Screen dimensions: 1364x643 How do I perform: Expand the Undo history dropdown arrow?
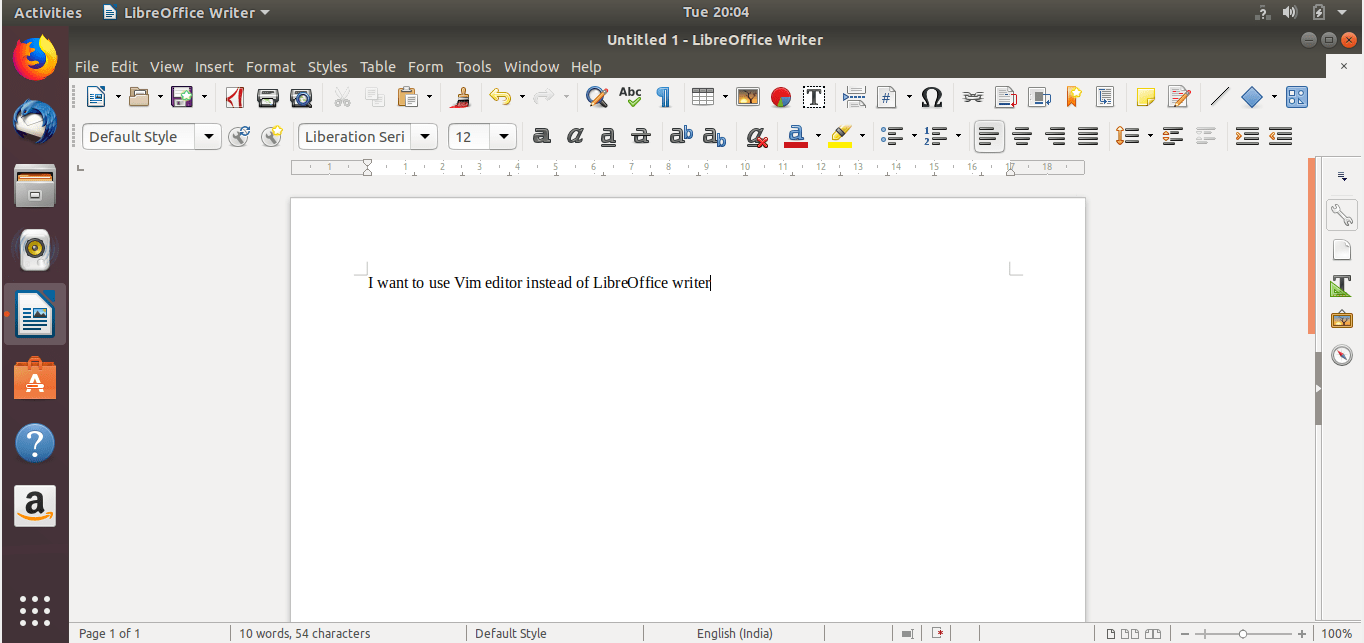click(522, 97)
